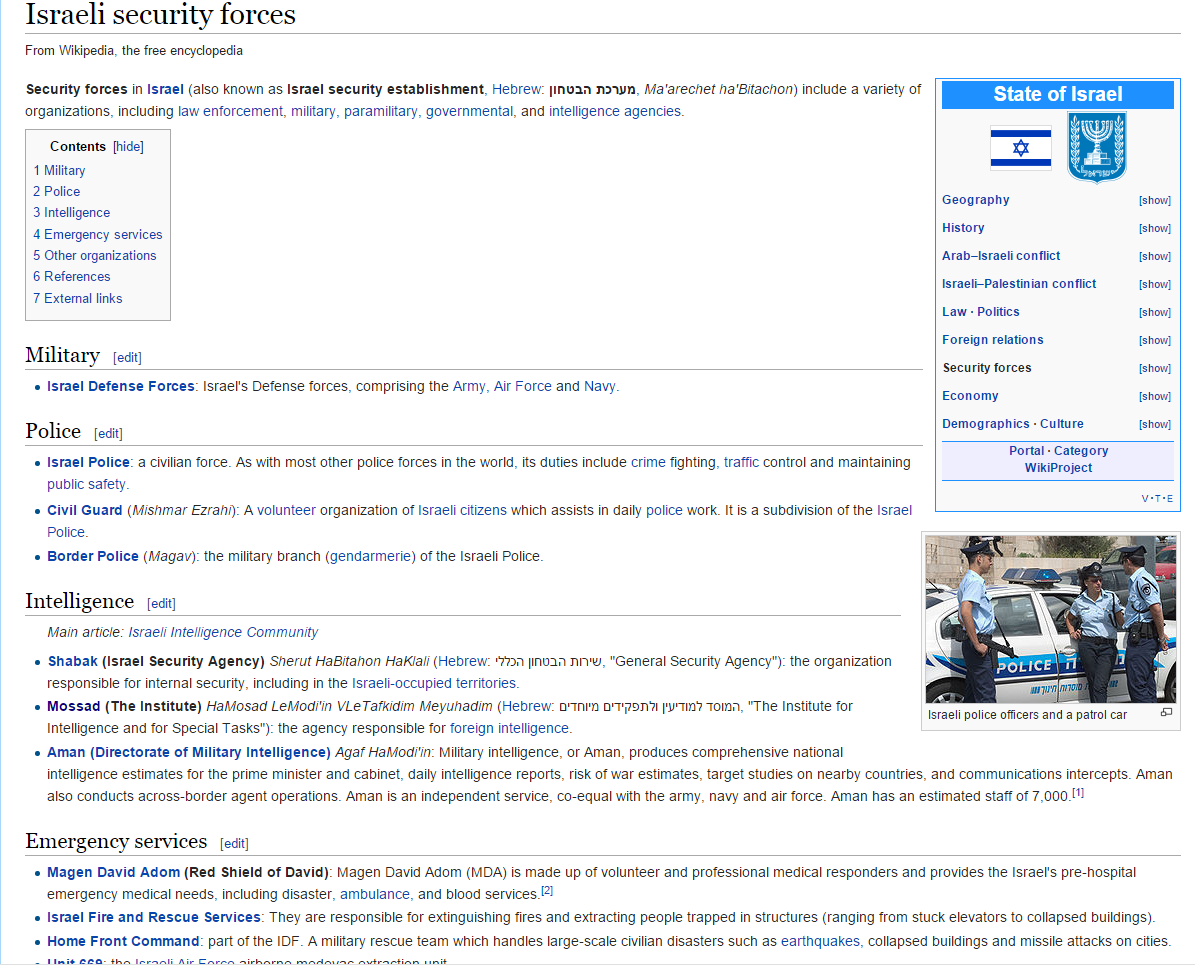This screenshot has width=1195, height=965.
Task: Open the State of Israel infobox title
Action: [1058, 95]
